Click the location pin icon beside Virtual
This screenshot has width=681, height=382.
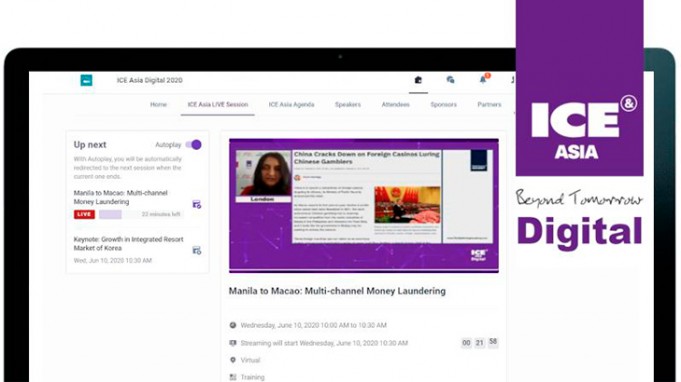pos(233,360)
